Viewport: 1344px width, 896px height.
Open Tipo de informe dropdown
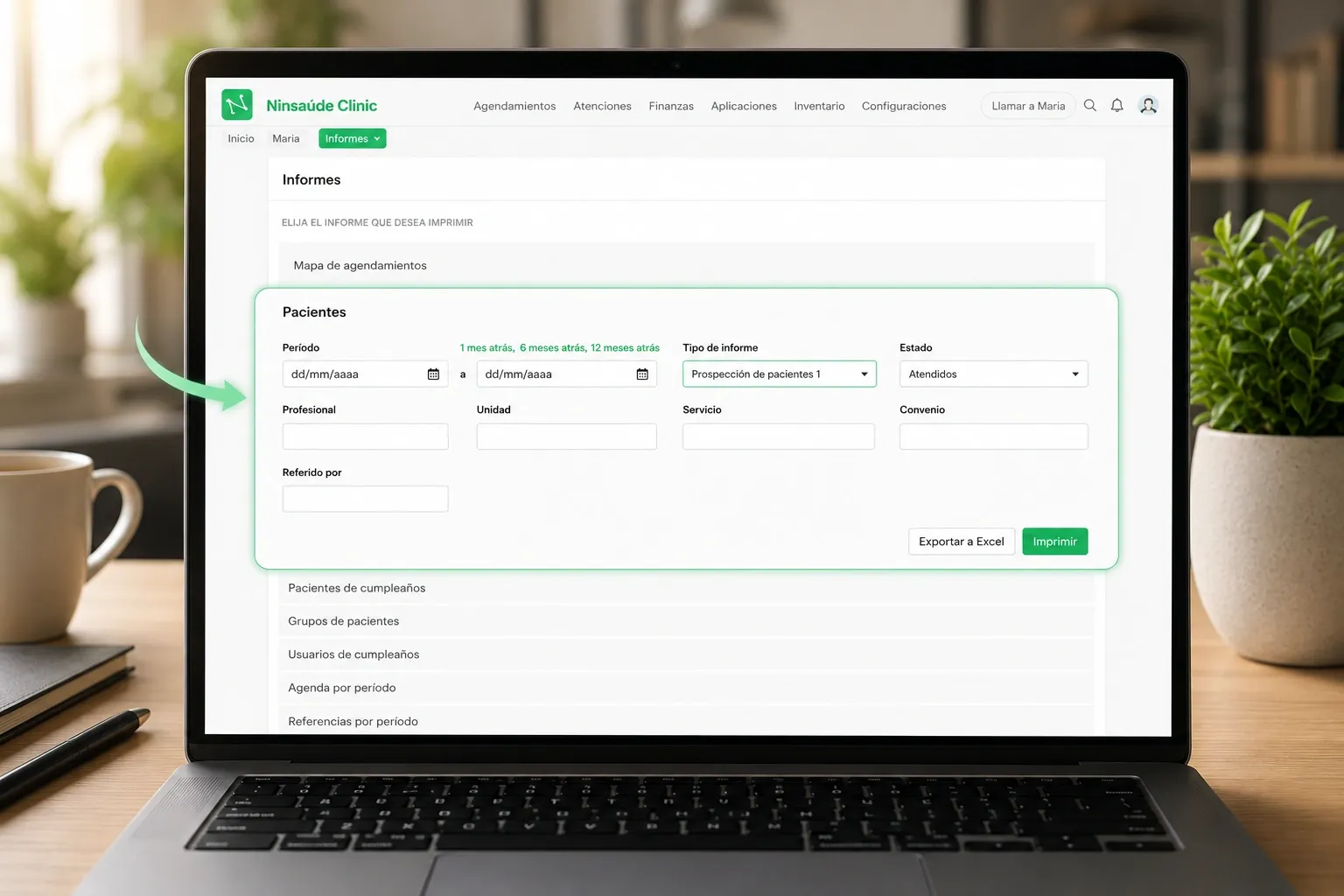coord(779,374)
